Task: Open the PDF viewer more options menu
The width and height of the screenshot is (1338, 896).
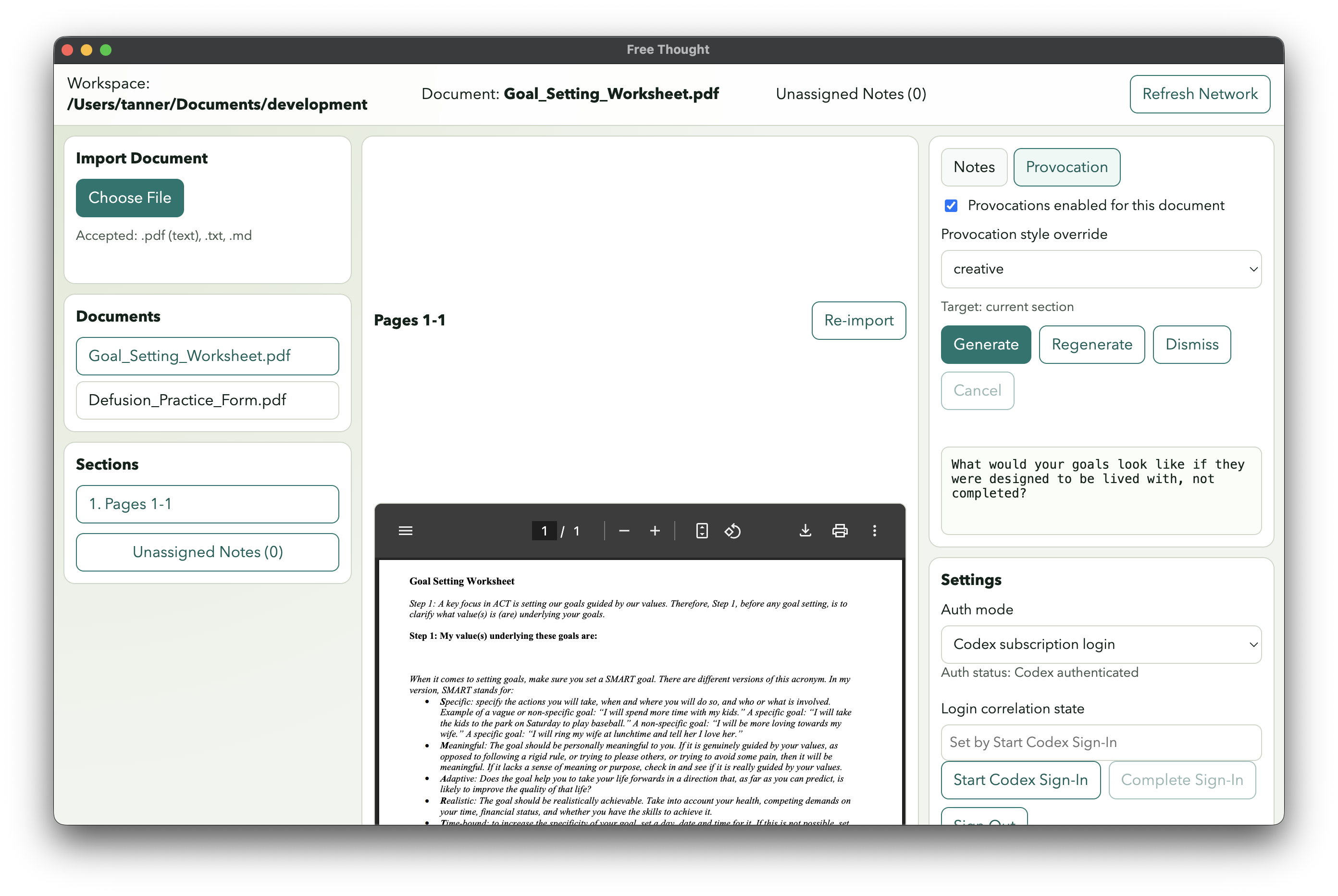Action: click(874, 530)
